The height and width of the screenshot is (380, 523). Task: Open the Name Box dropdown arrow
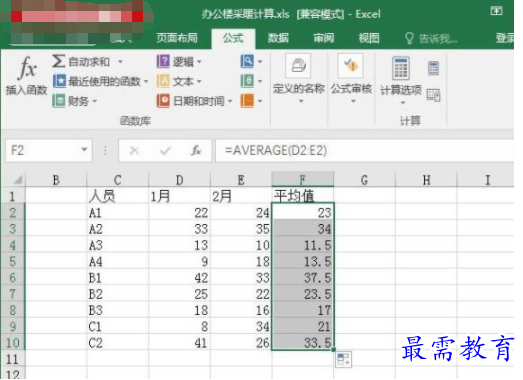pyautogui.click(x=84, y=150)
